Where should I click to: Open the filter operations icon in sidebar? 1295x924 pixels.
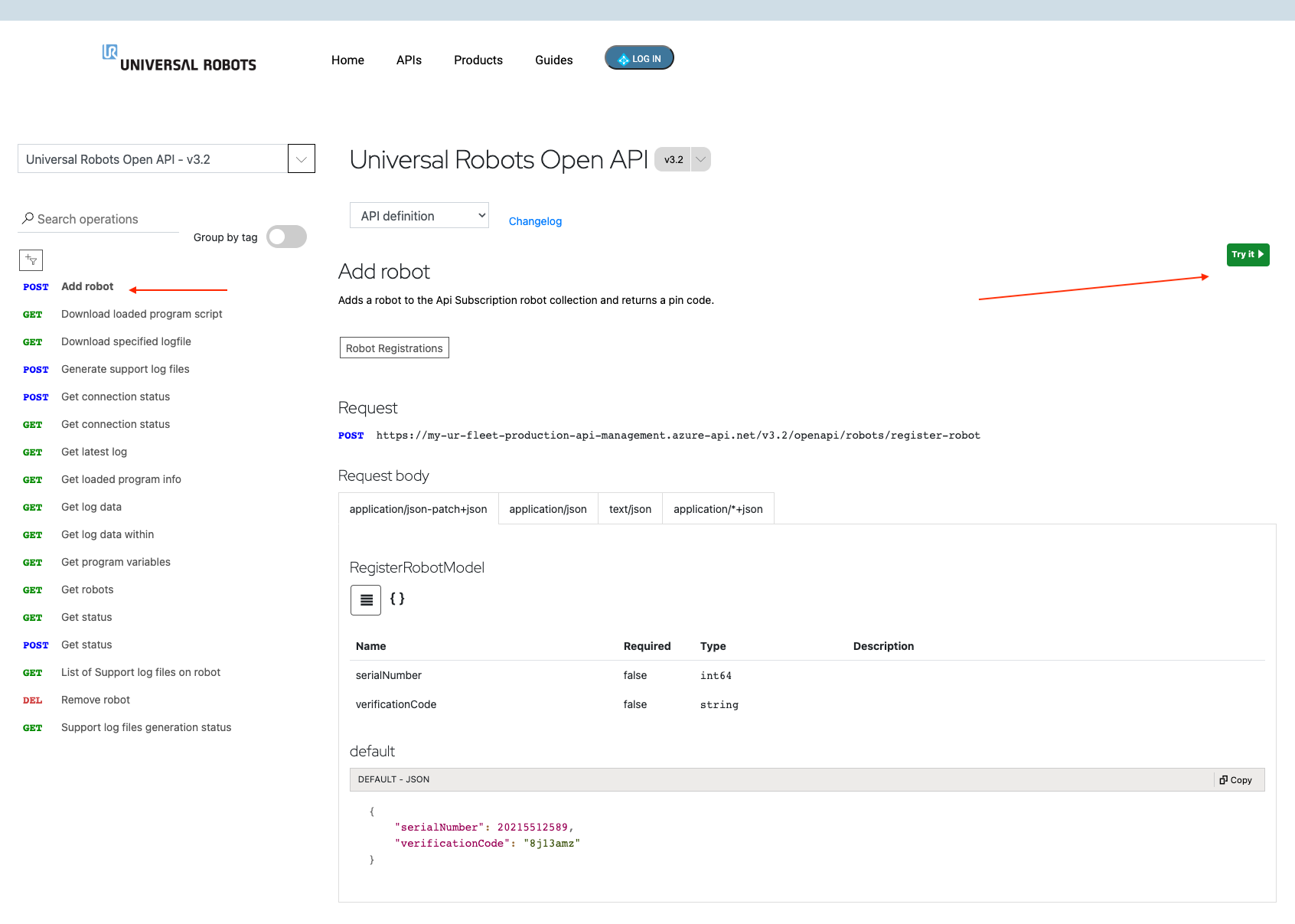(x=31, y=260)
